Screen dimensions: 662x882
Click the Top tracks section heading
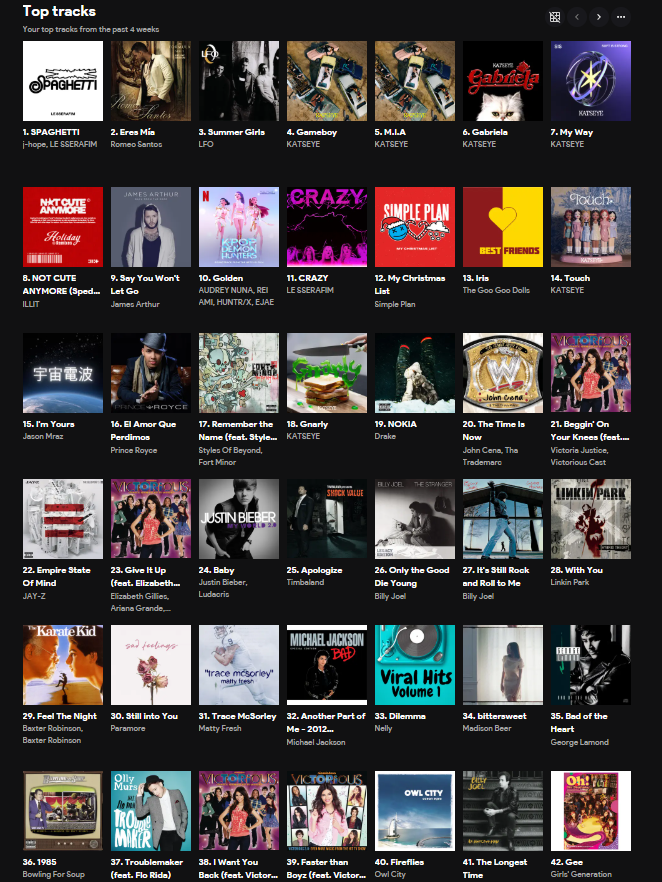coord(59,11)
